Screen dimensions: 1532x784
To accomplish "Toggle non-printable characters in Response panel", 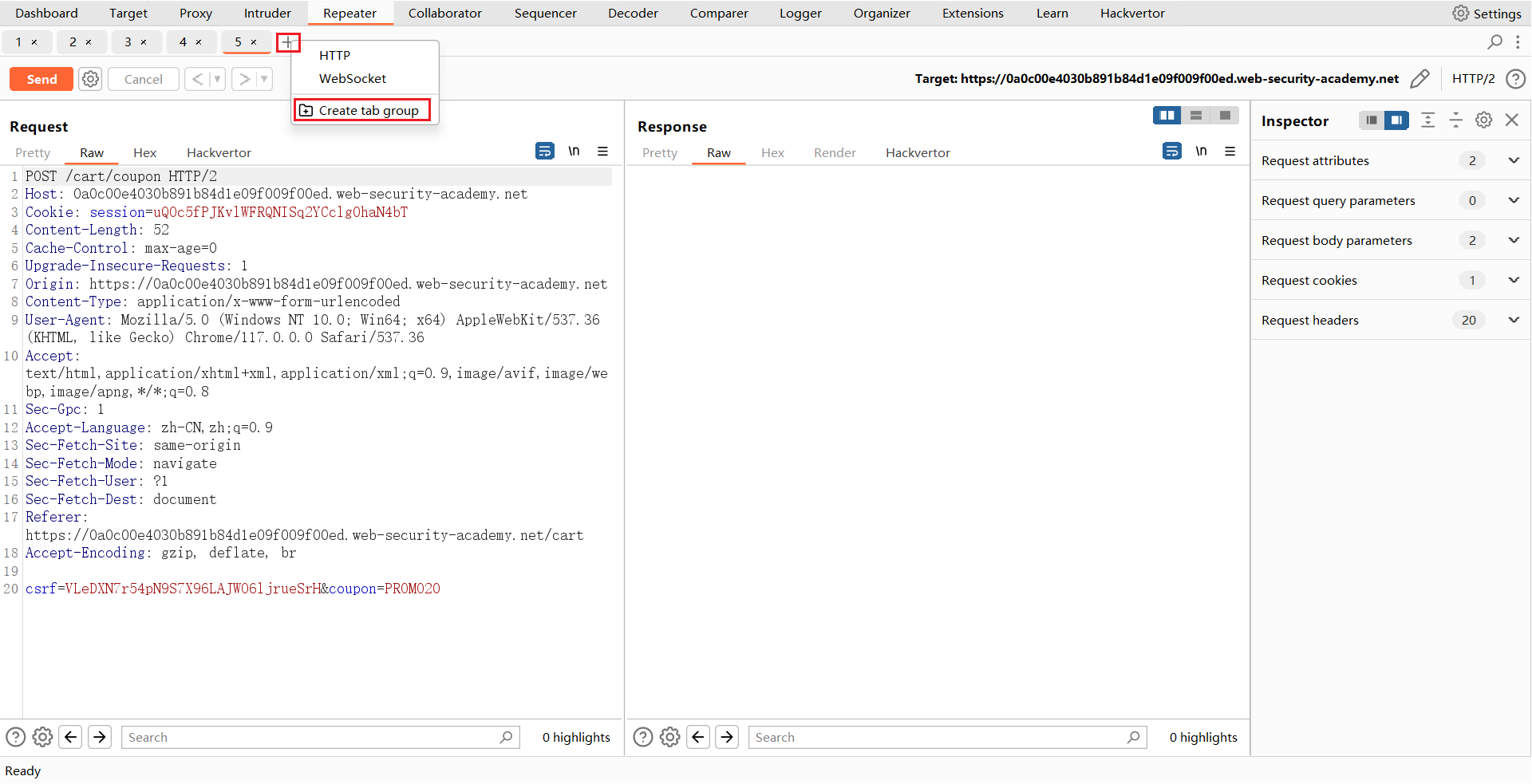I will pyautogui.click(x=1201, y=151).
